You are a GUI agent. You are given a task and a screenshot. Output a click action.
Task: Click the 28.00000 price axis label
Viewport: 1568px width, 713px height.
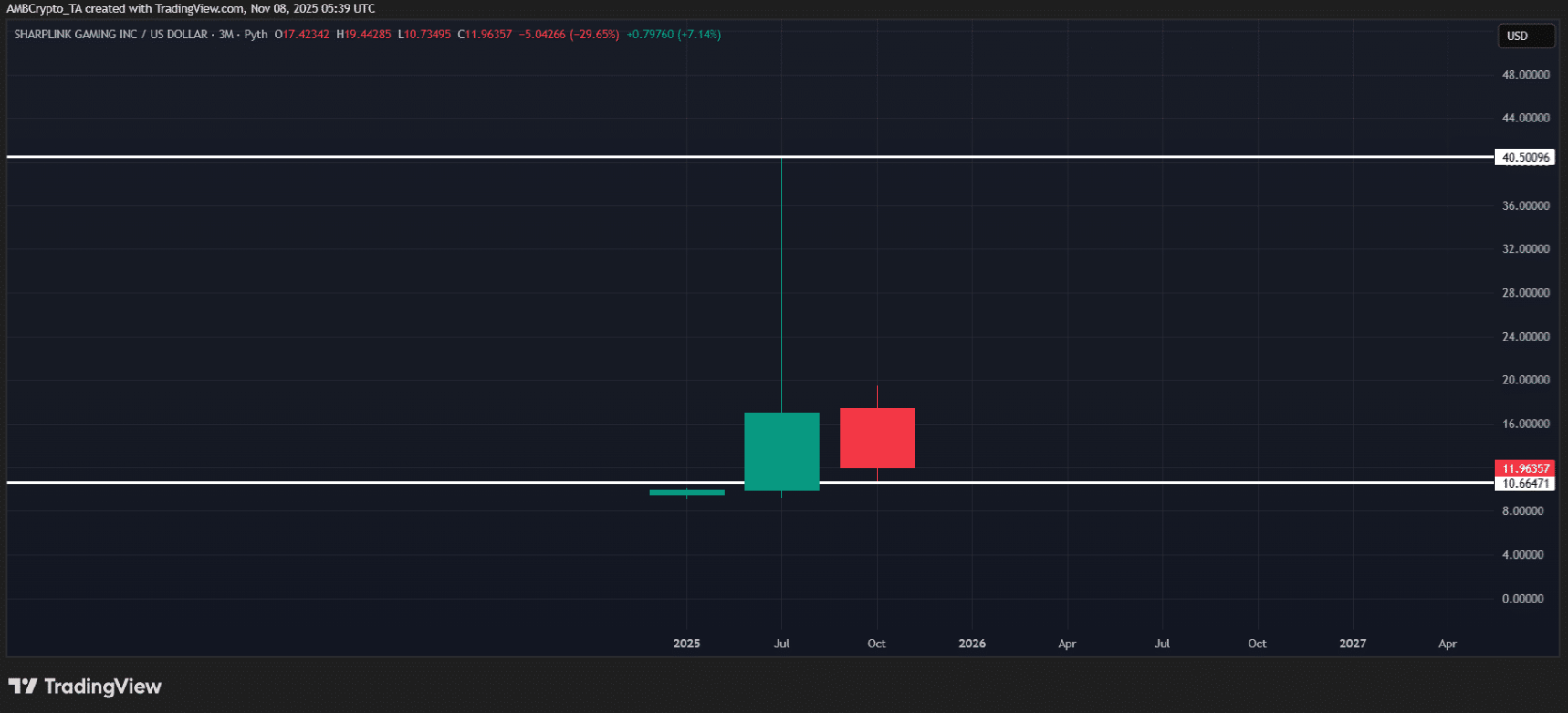click(x=1525, y=293)
